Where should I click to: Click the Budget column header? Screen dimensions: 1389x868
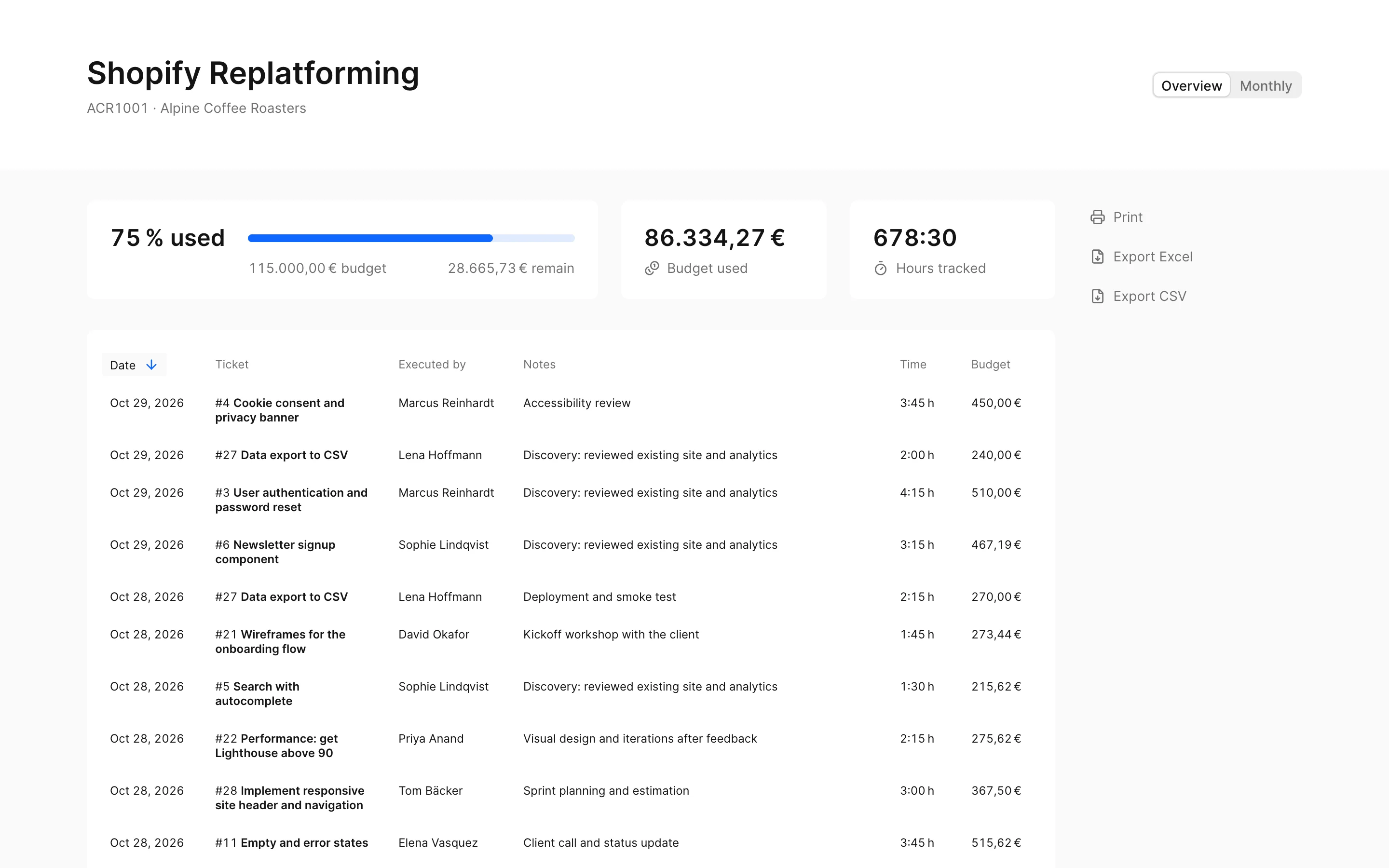tap(991, 365)
